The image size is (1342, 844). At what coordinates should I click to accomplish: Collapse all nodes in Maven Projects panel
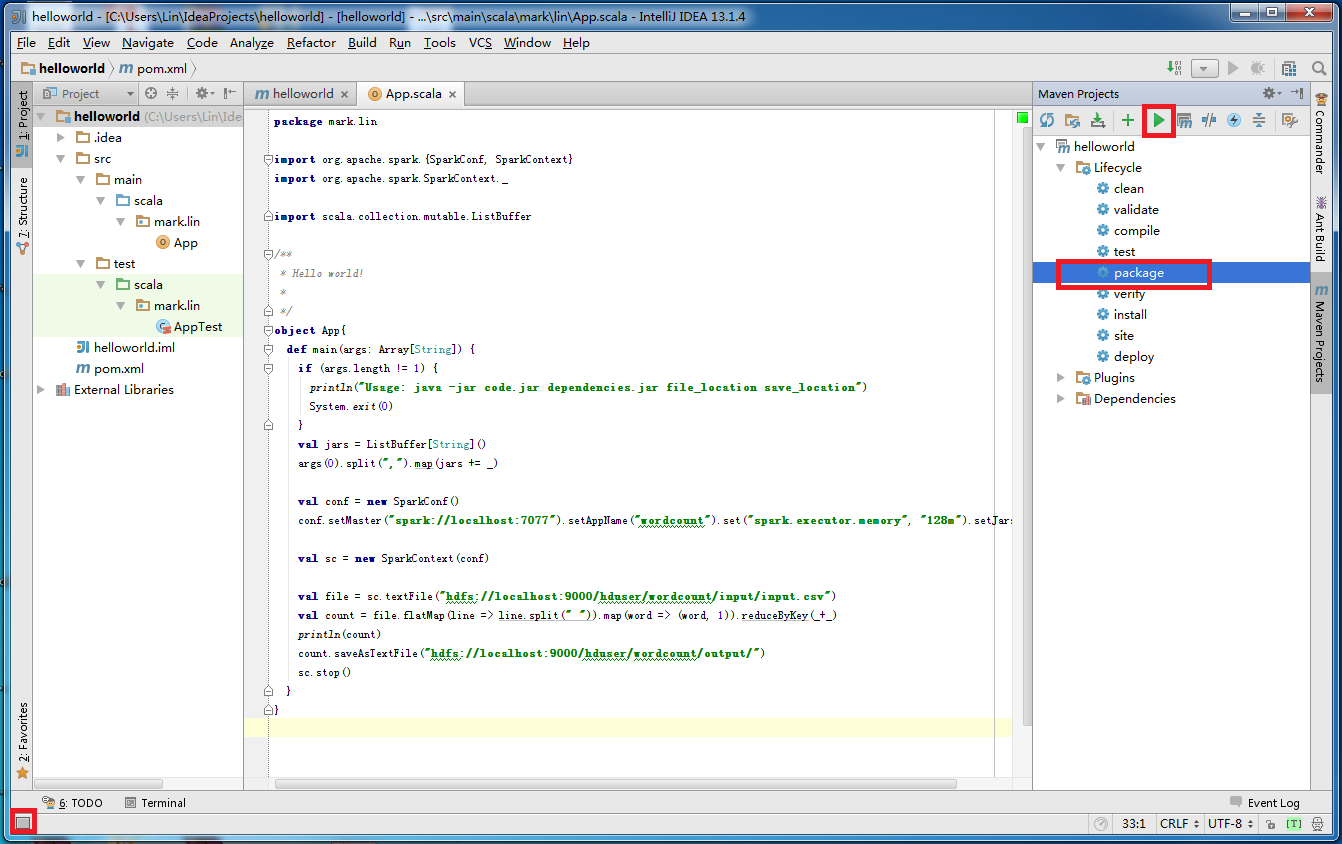click(1258, 120)
